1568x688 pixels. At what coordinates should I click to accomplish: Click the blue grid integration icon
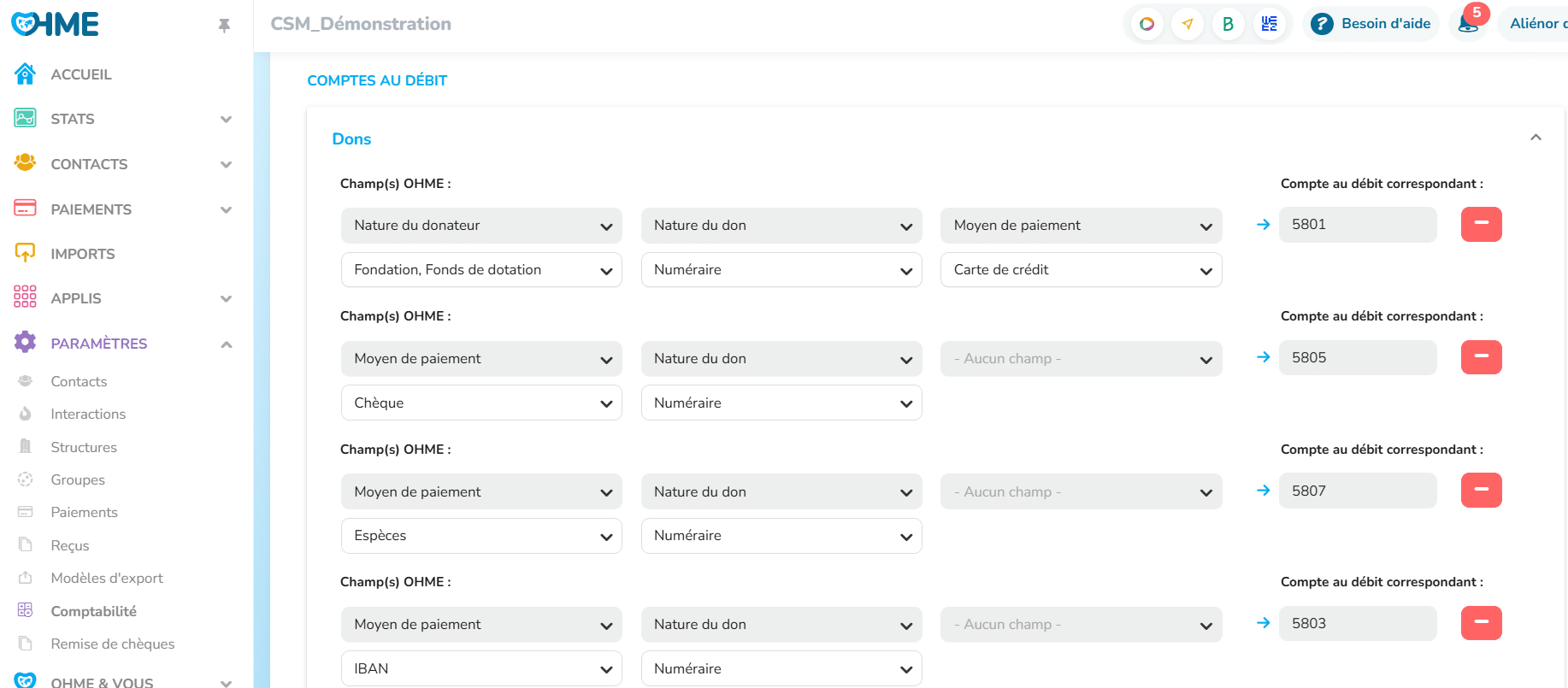pos(1269,24)
